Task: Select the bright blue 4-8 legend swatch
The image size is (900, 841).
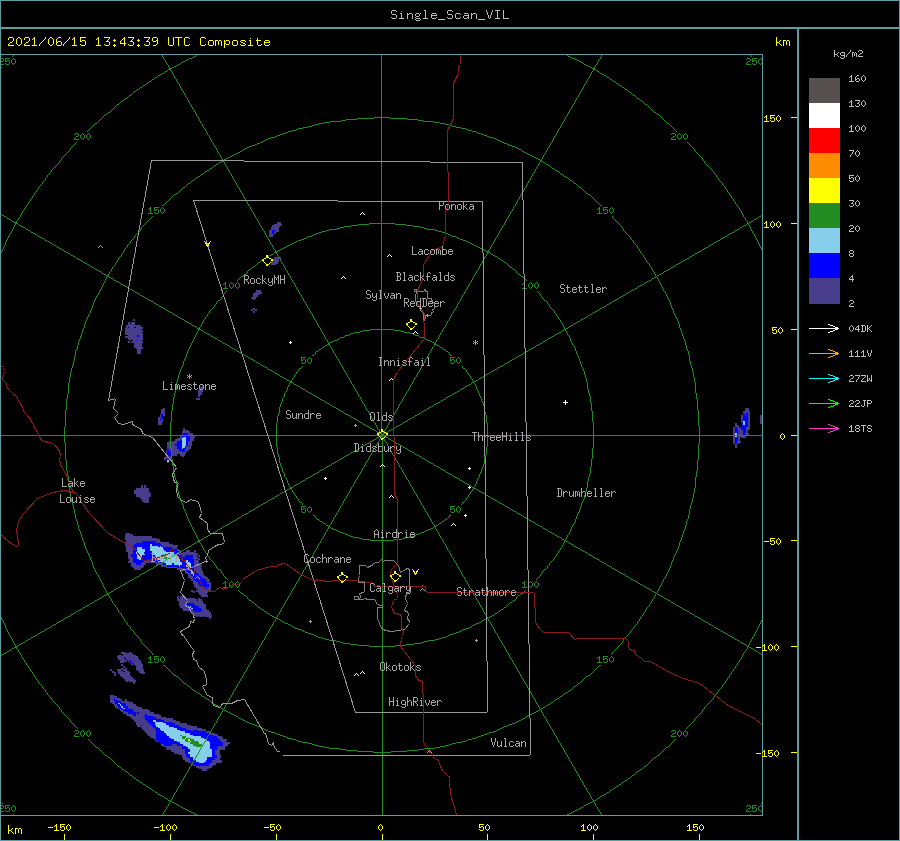Action: (x=824, y=266)
